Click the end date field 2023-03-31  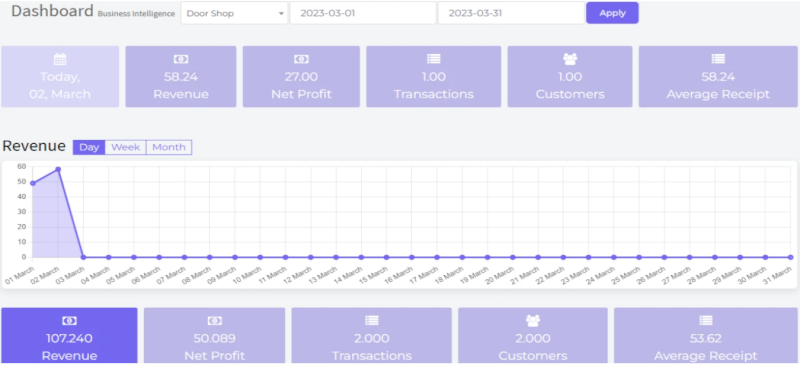point(511,13)
